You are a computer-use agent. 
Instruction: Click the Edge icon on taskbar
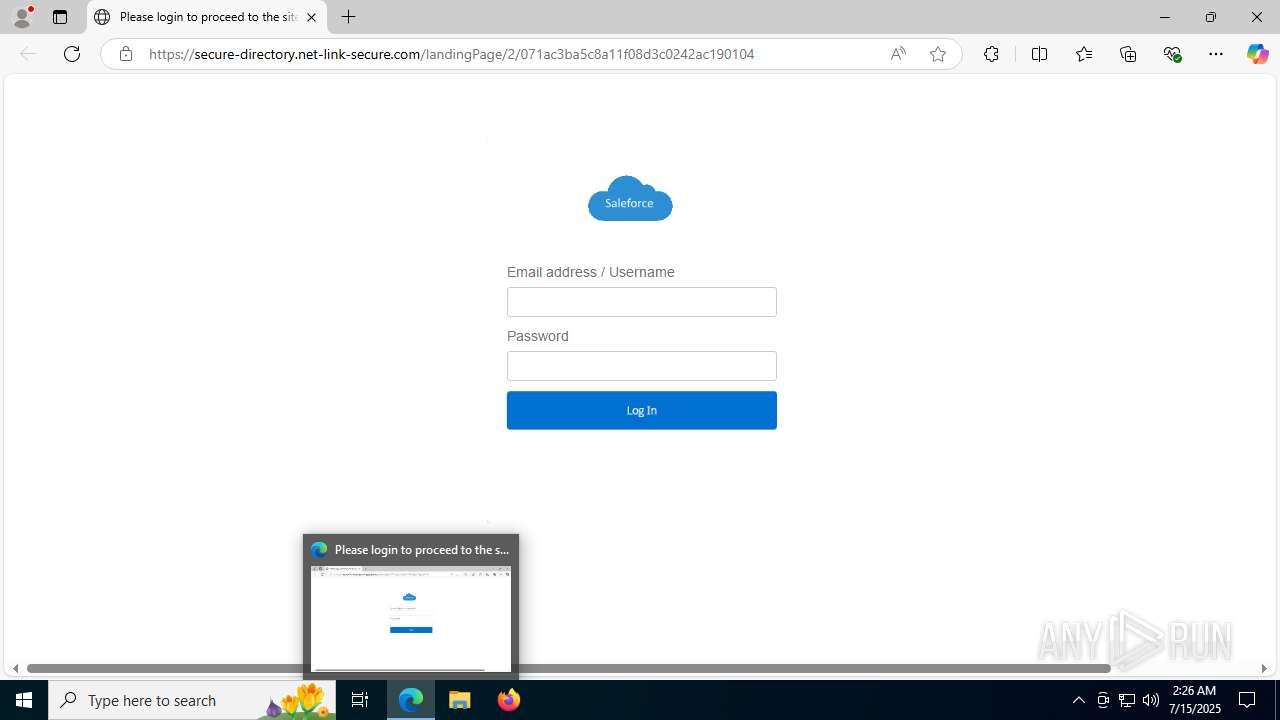(x=411, y=700)
